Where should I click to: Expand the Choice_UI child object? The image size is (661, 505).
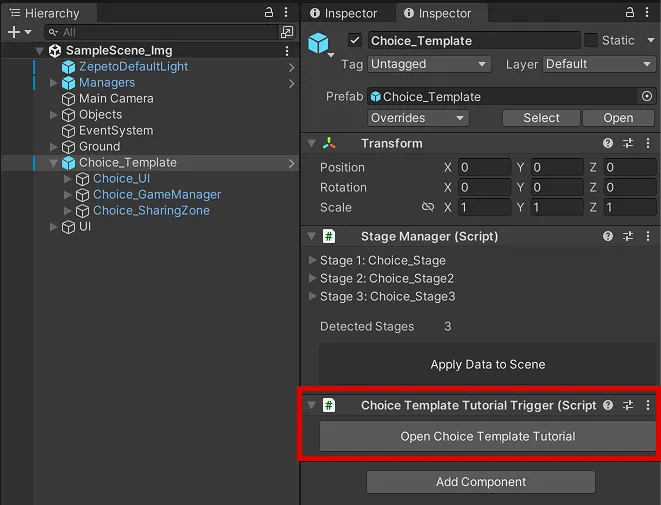click(x=67, y=179)
